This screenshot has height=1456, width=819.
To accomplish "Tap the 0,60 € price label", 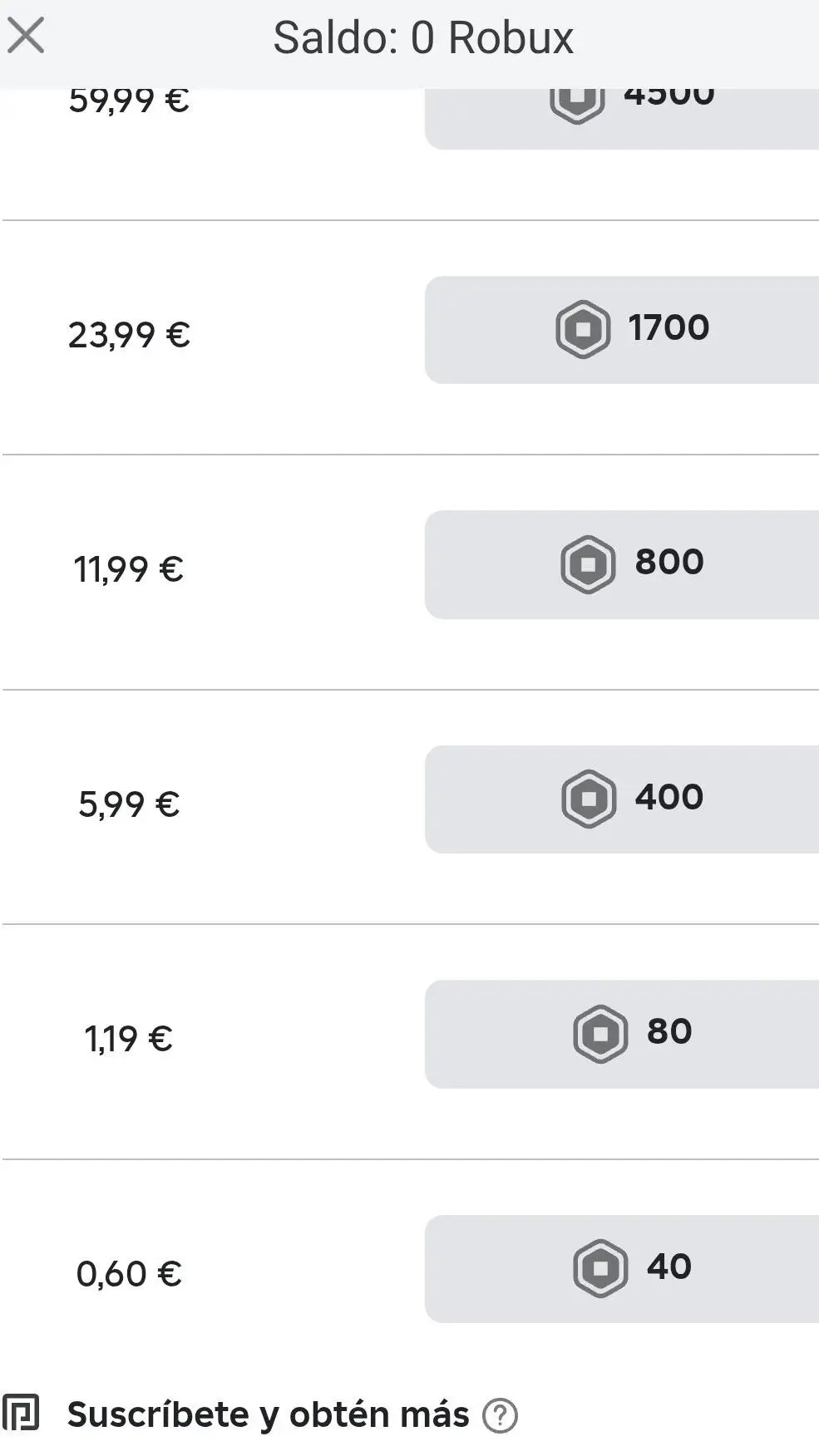I will point(129,1273).
